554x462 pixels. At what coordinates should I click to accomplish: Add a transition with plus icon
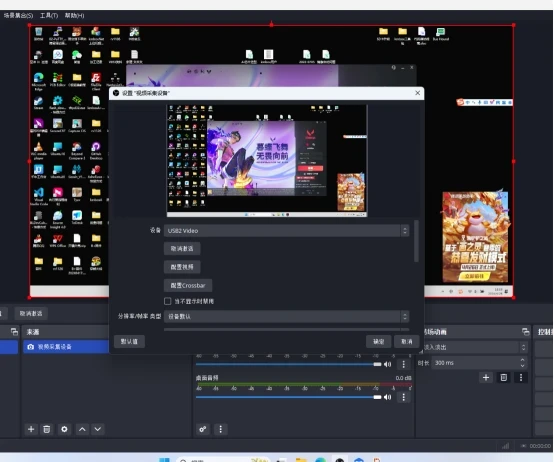point(486,378)
